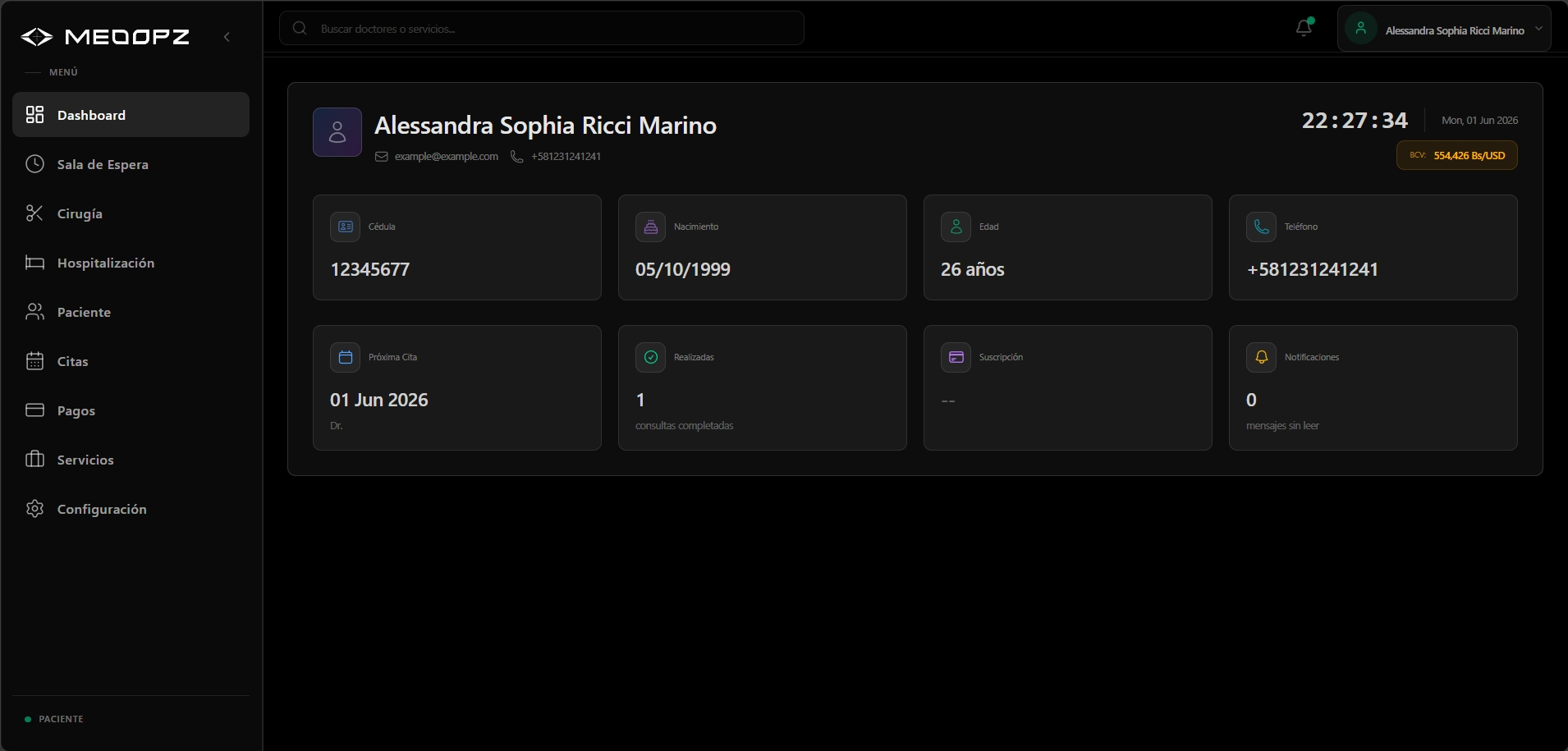This screenshot has width=1568, height=751.
Task: Click next appointment date 01 Jun 2026
Action: pyautogui.click(x=379, y=400)
